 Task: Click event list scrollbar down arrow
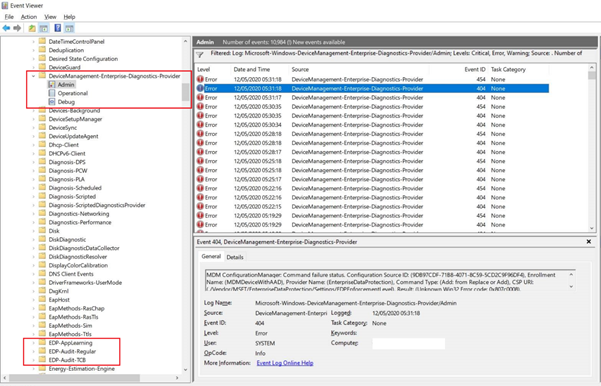(592, 228)
